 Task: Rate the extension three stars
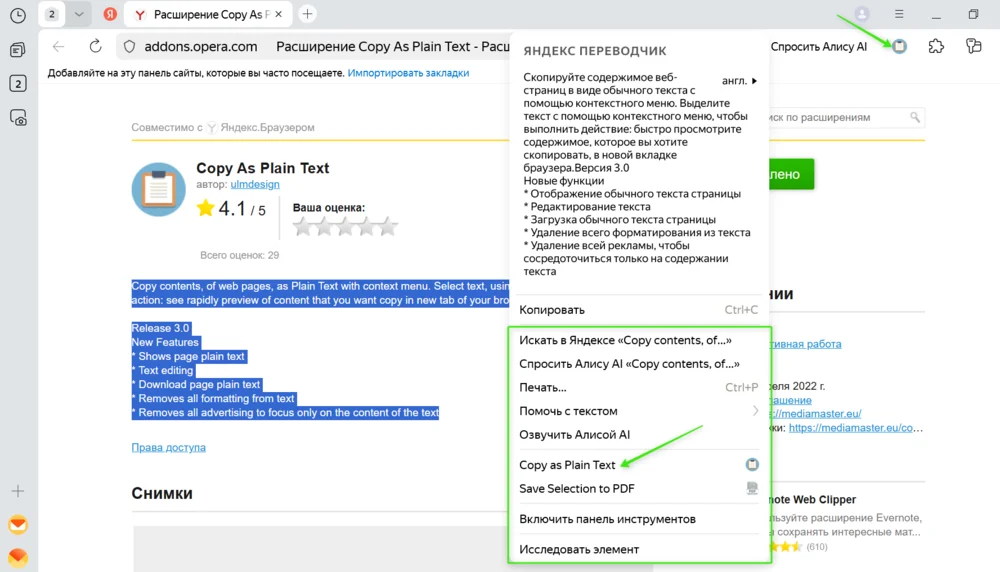345,226
